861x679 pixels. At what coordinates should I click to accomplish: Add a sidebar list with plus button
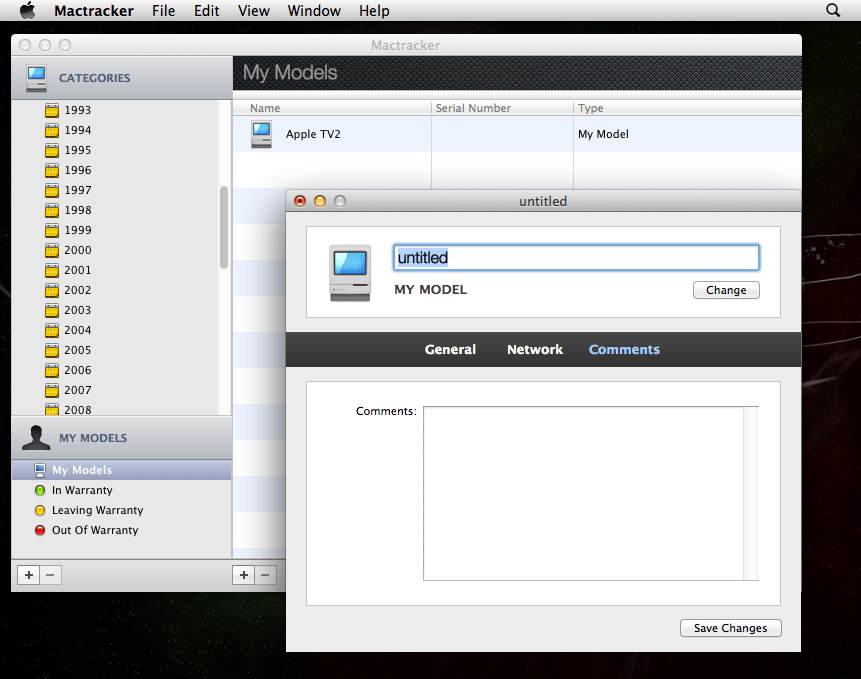[29, 575]
